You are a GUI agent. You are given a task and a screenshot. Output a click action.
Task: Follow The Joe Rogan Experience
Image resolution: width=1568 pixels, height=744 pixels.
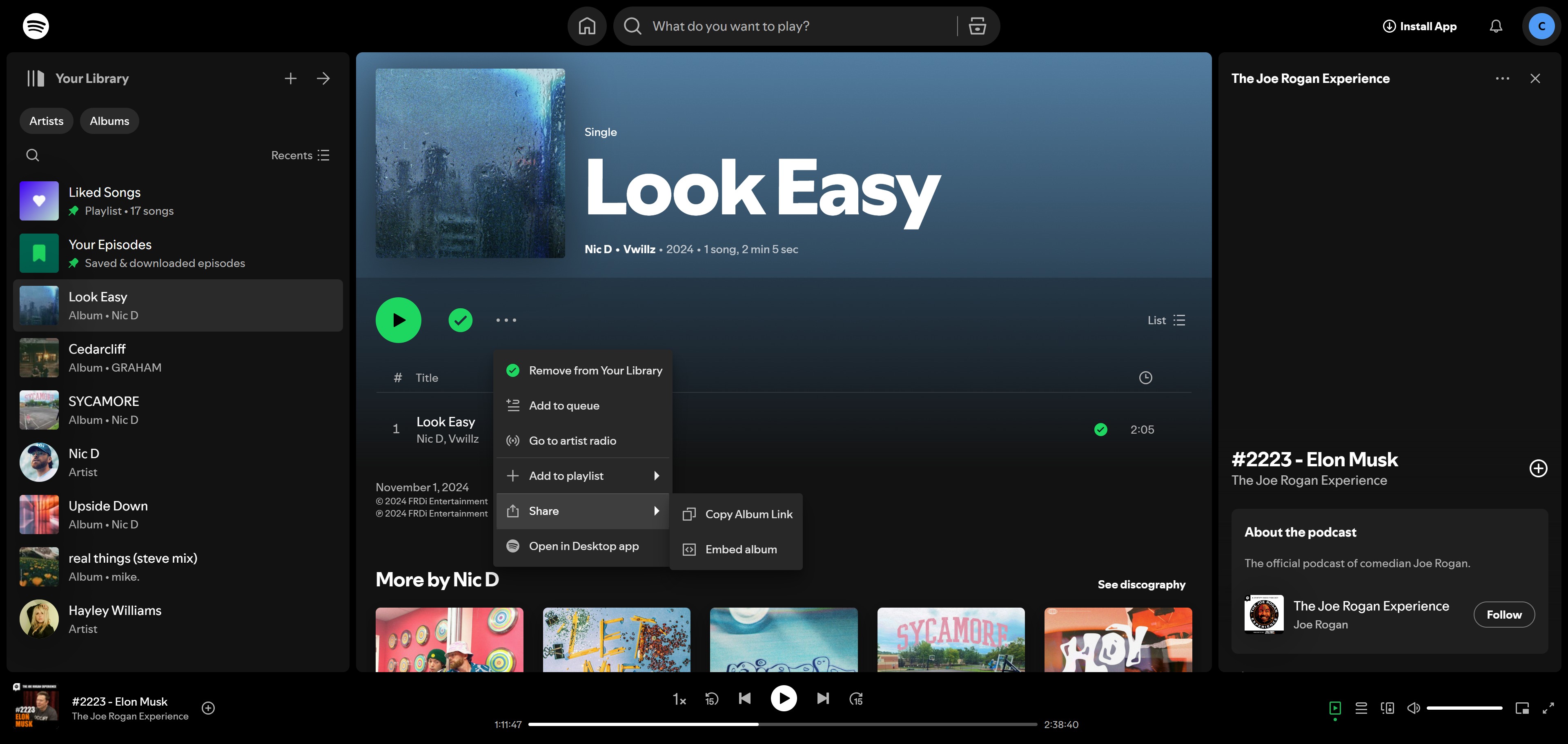1503,615
